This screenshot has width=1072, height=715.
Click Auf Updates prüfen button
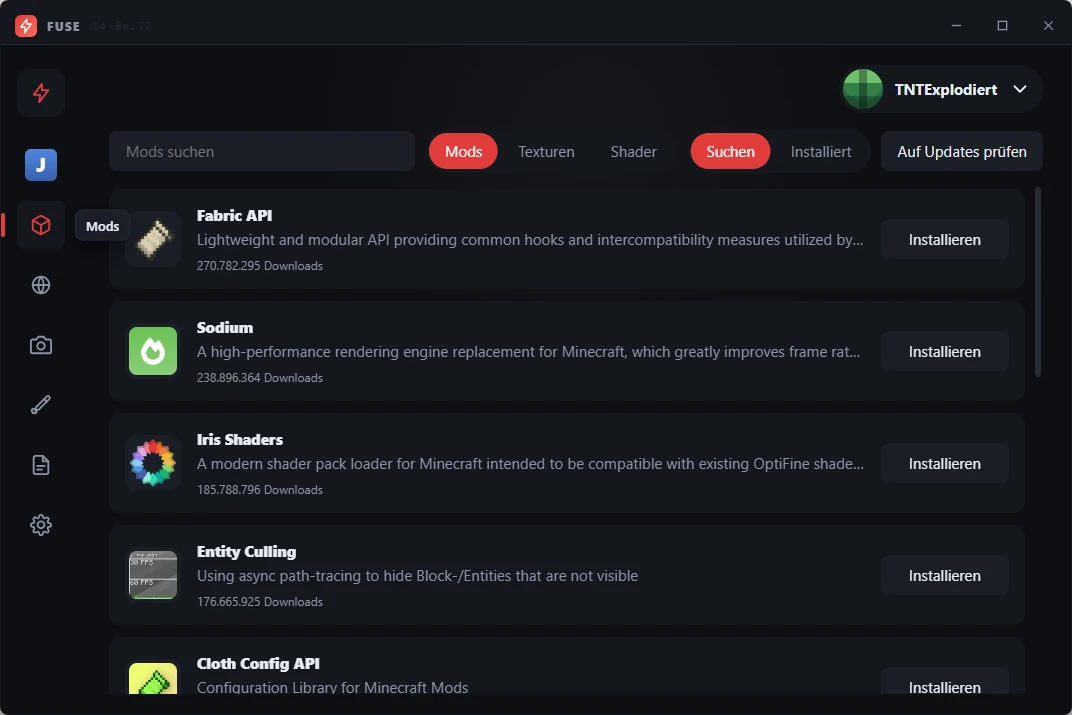962,151
